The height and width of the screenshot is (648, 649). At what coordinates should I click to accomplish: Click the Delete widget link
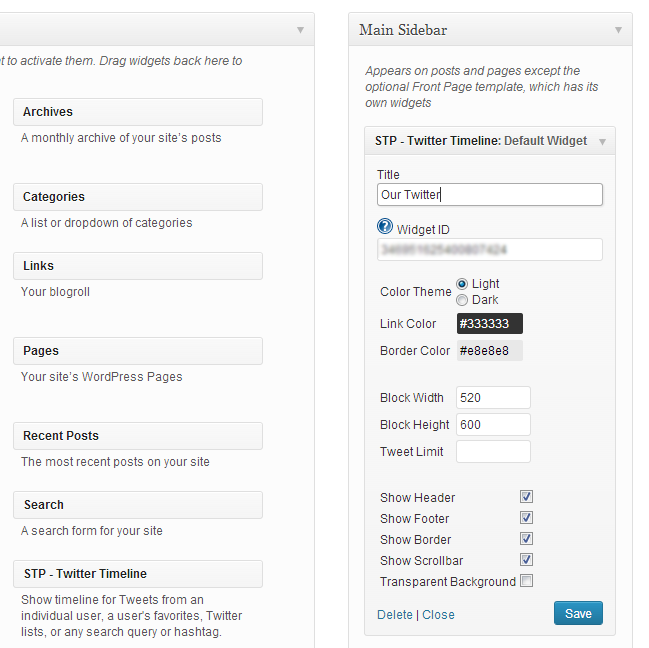click(395, 615)
